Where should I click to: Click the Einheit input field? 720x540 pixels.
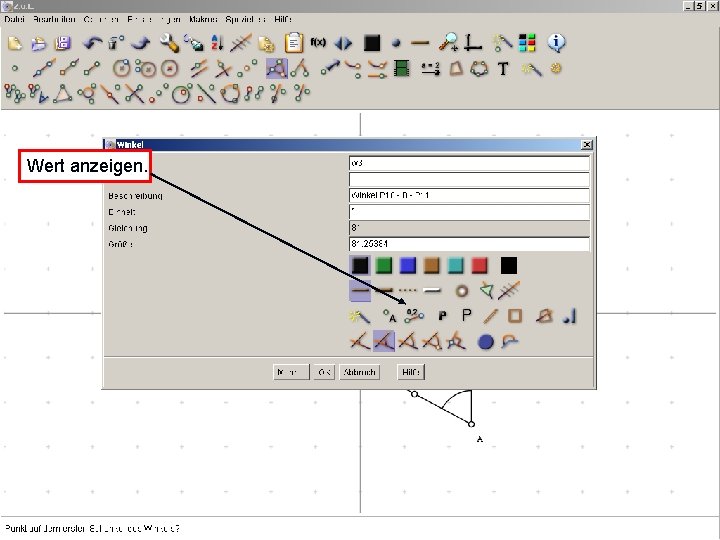click(469, 212)
